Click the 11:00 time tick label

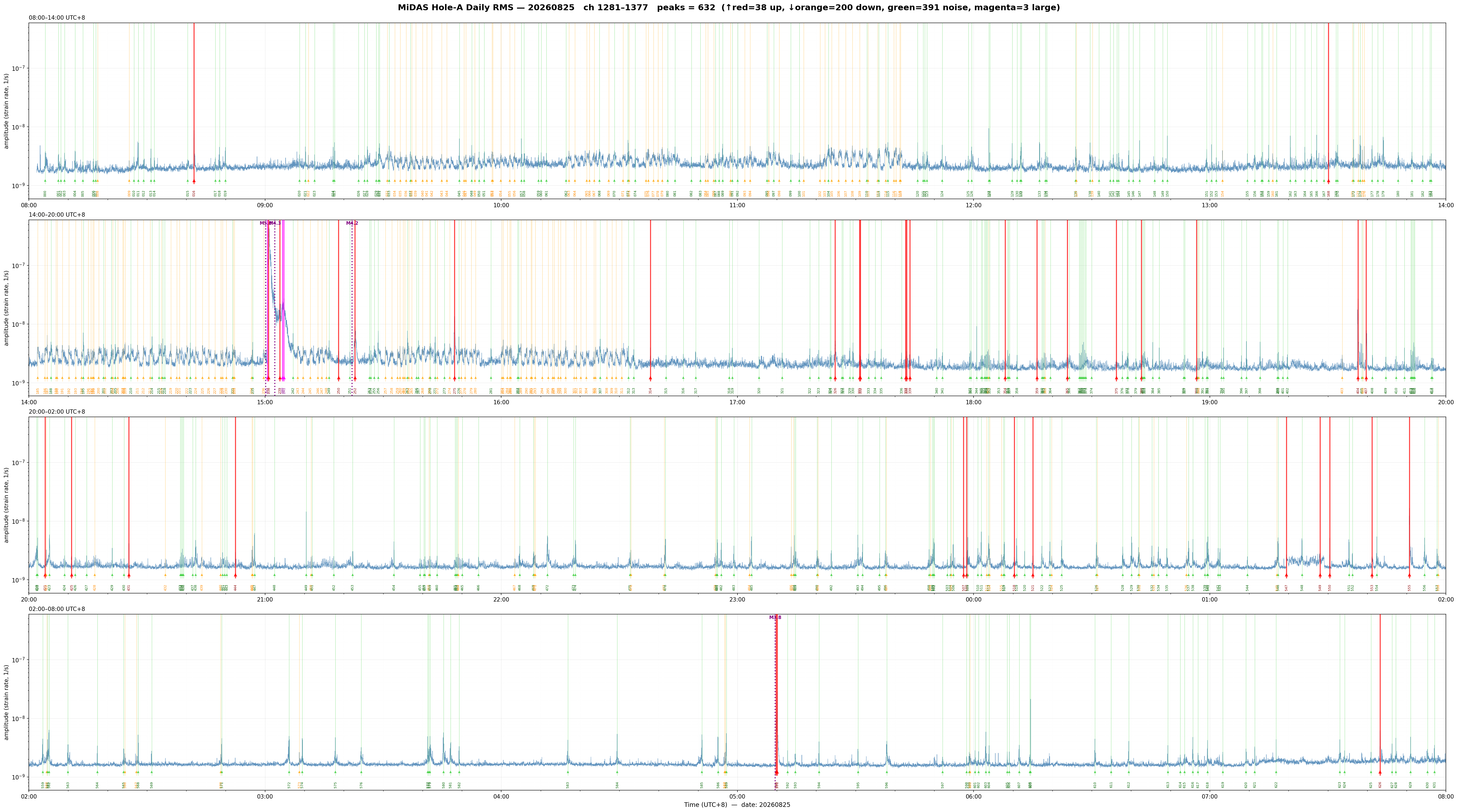point(737,205)
